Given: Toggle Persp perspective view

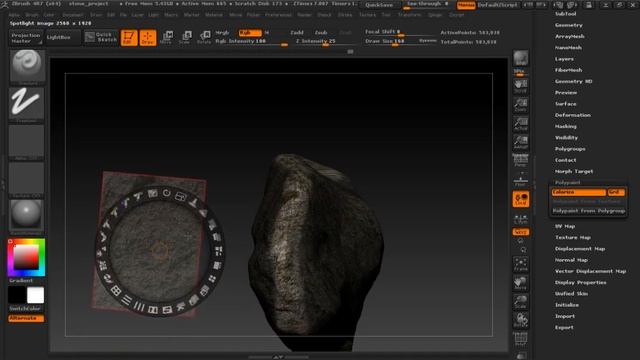Looking at the screenshot, I should tap(520, 160).
